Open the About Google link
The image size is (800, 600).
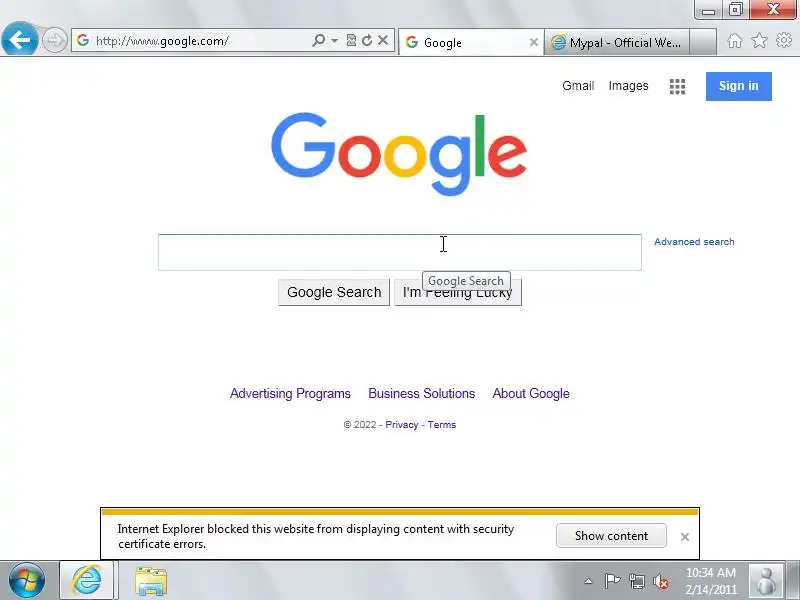click(531, 393)
